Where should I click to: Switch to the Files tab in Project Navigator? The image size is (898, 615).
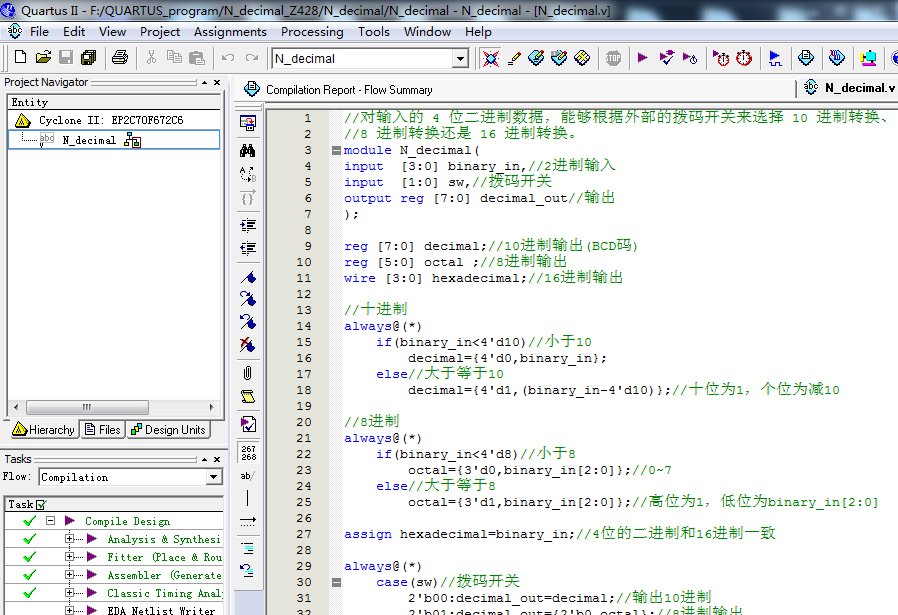[102, 430]
